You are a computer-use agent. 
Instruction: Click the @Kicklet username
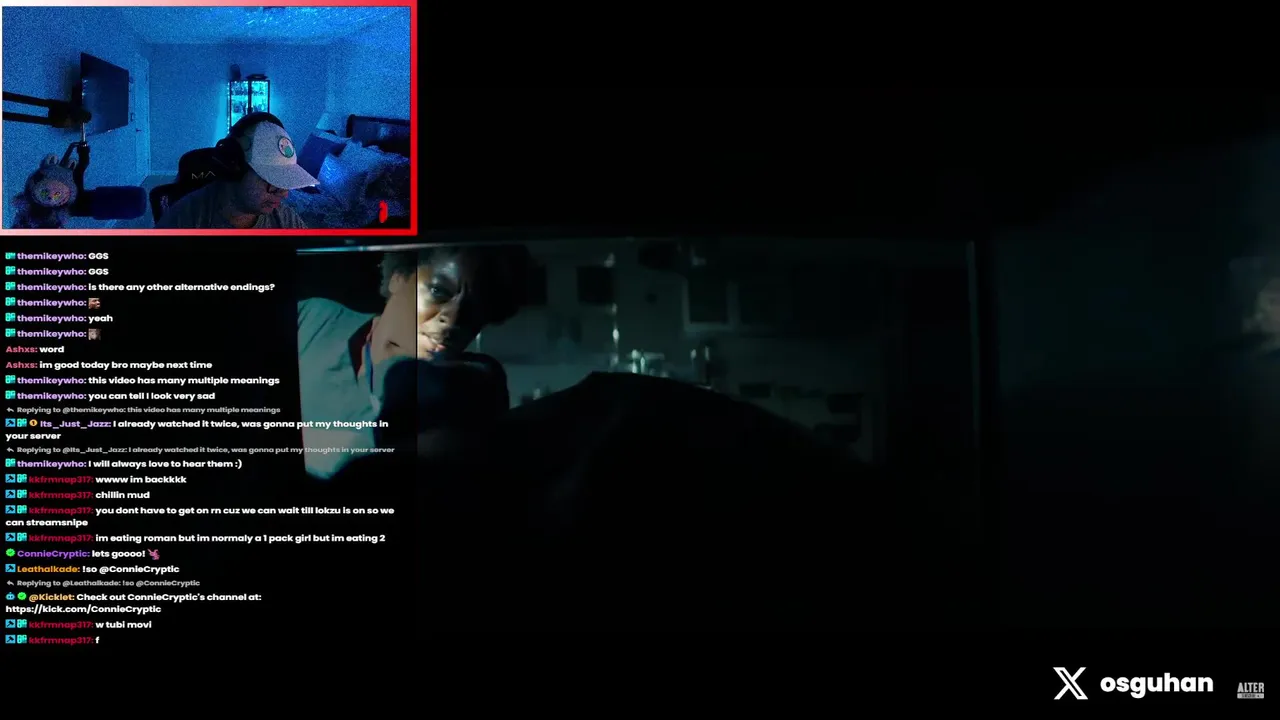[51, 597]
